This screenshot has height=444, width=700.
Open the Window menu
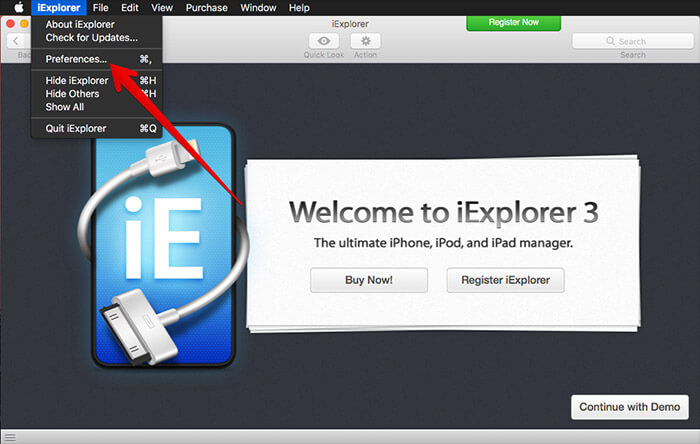(x=258, y=8)
